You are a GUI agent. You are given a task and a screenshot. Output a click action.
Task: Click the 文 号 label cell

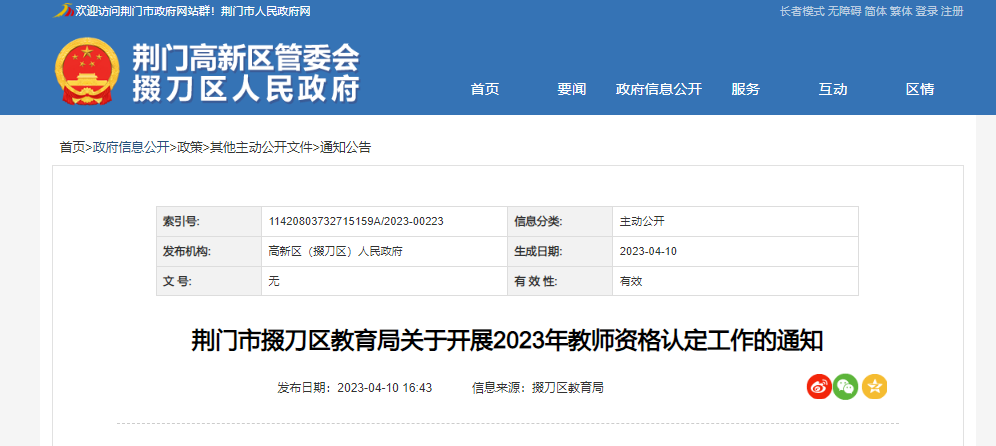click(x=209, y=281)
